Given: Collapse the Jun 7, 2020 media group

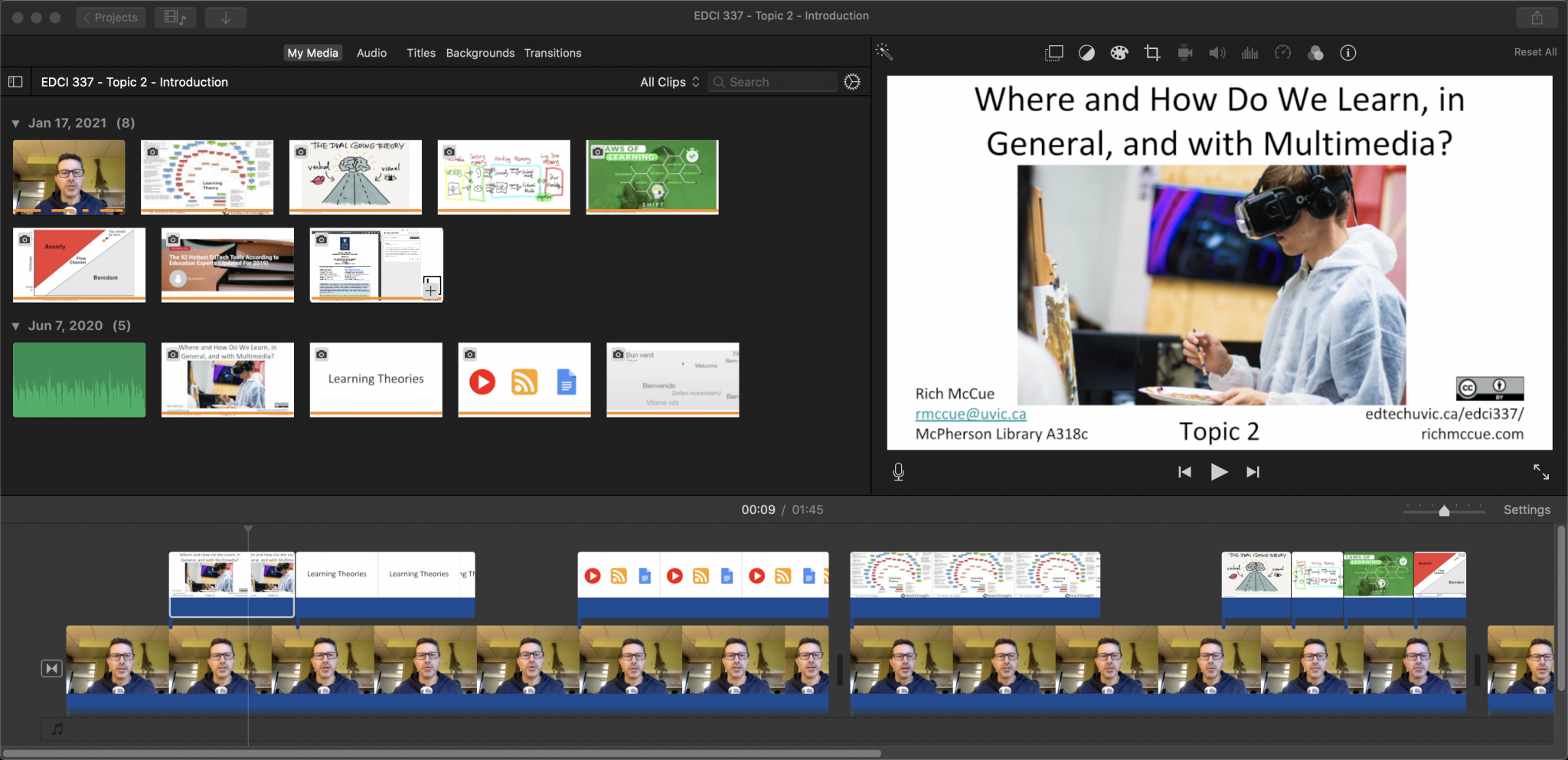Looking at the screenshot, I should (17, 325).
